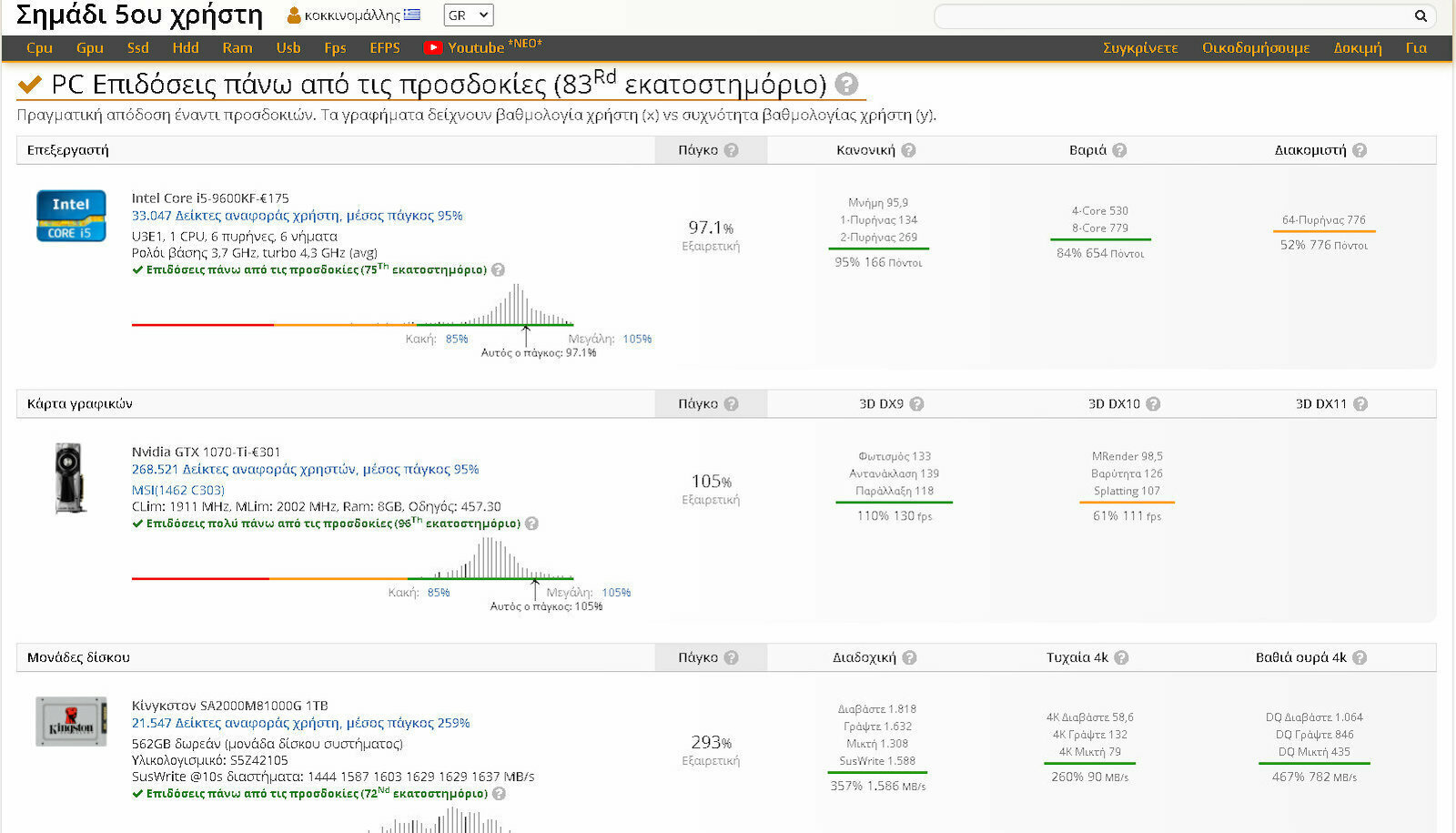Open the Gpu menu item
Viewport: 1456px width, 833px height.
(x=89, y=47)
